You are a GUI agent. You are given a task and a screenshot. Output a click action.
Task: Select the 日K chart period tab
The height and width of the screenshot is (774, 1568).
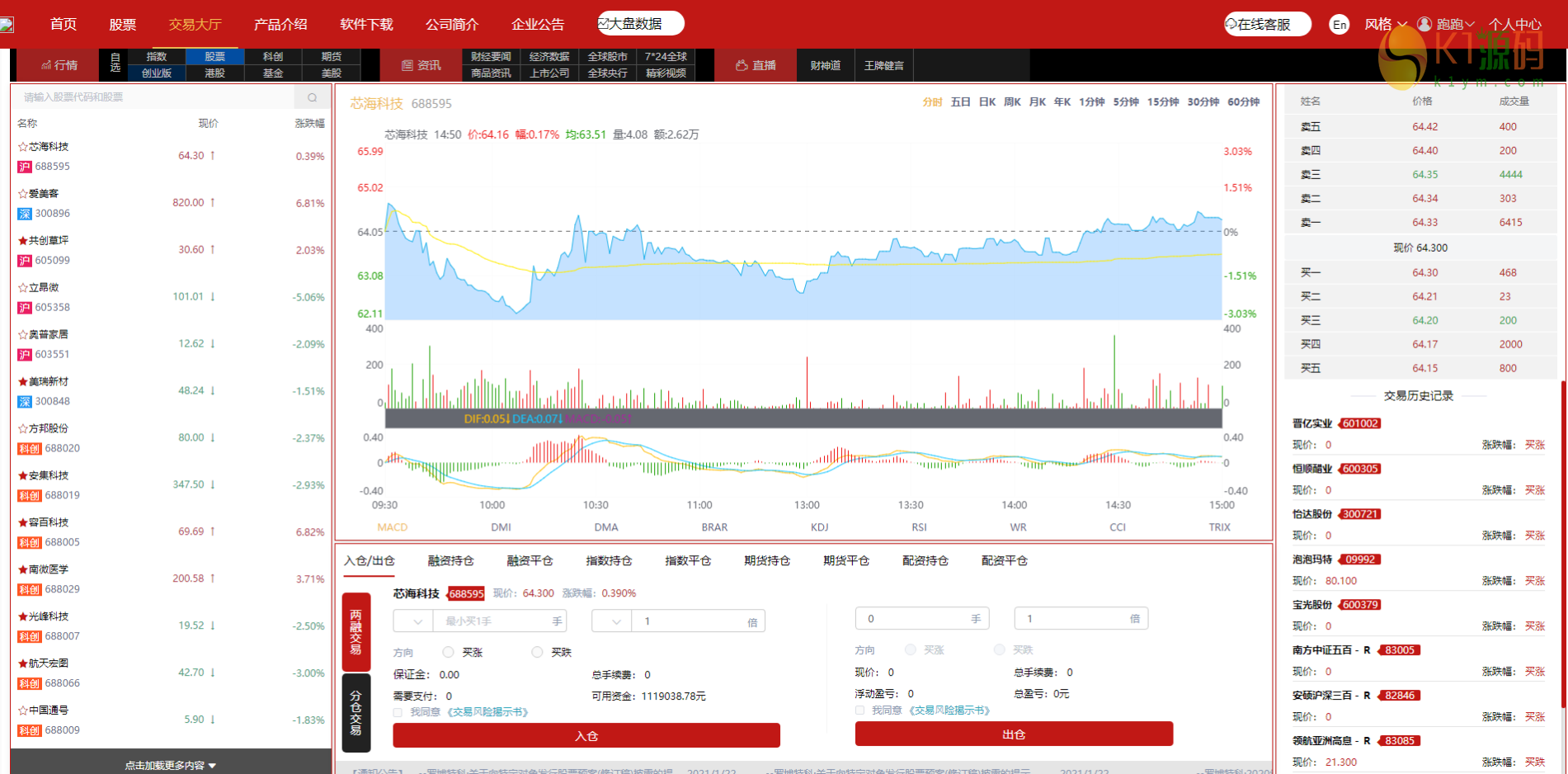(986, 102)
